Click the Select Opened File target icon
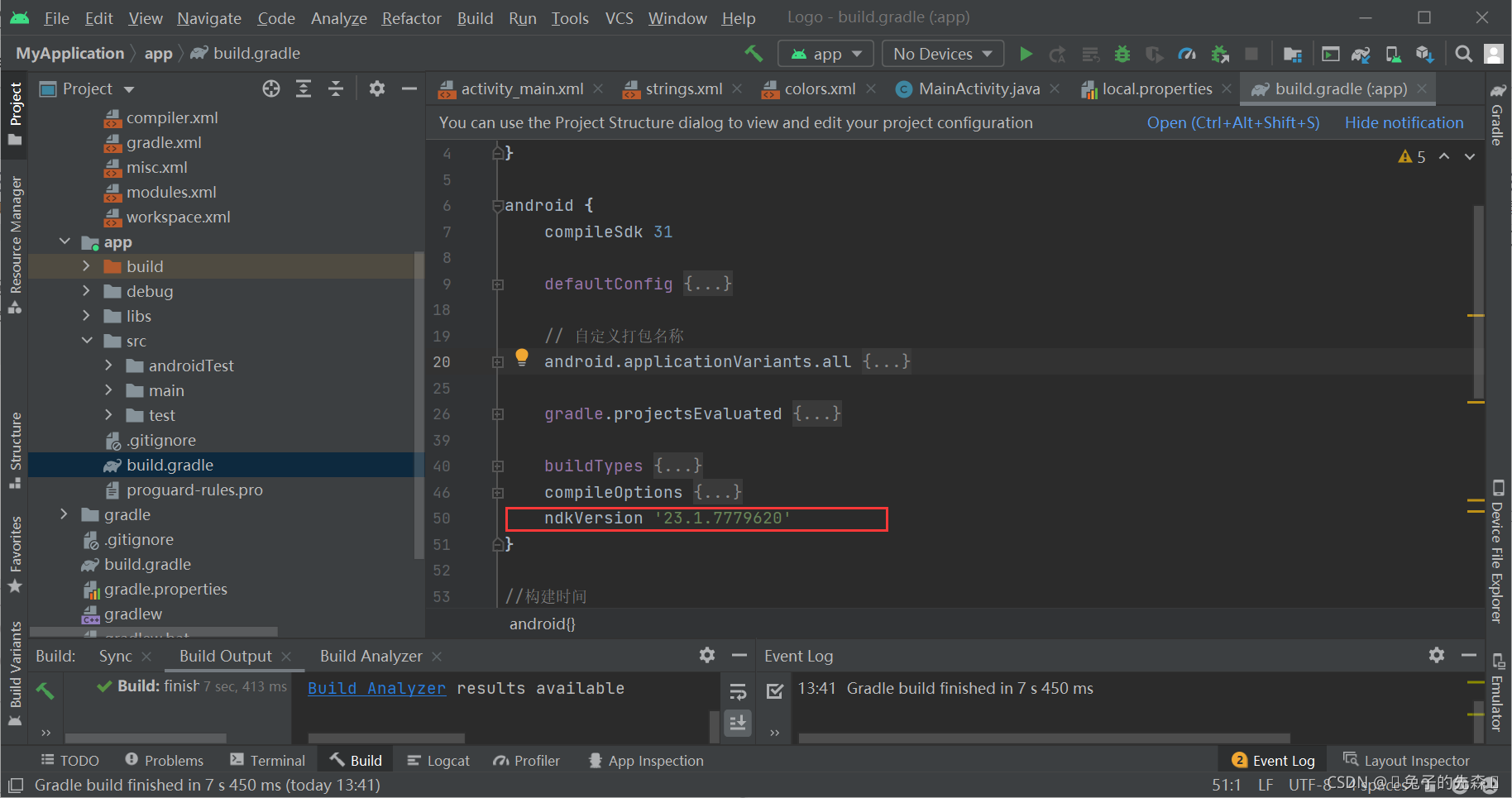Viewport: 1512px width, 798px height. click(x=271, y=88)
